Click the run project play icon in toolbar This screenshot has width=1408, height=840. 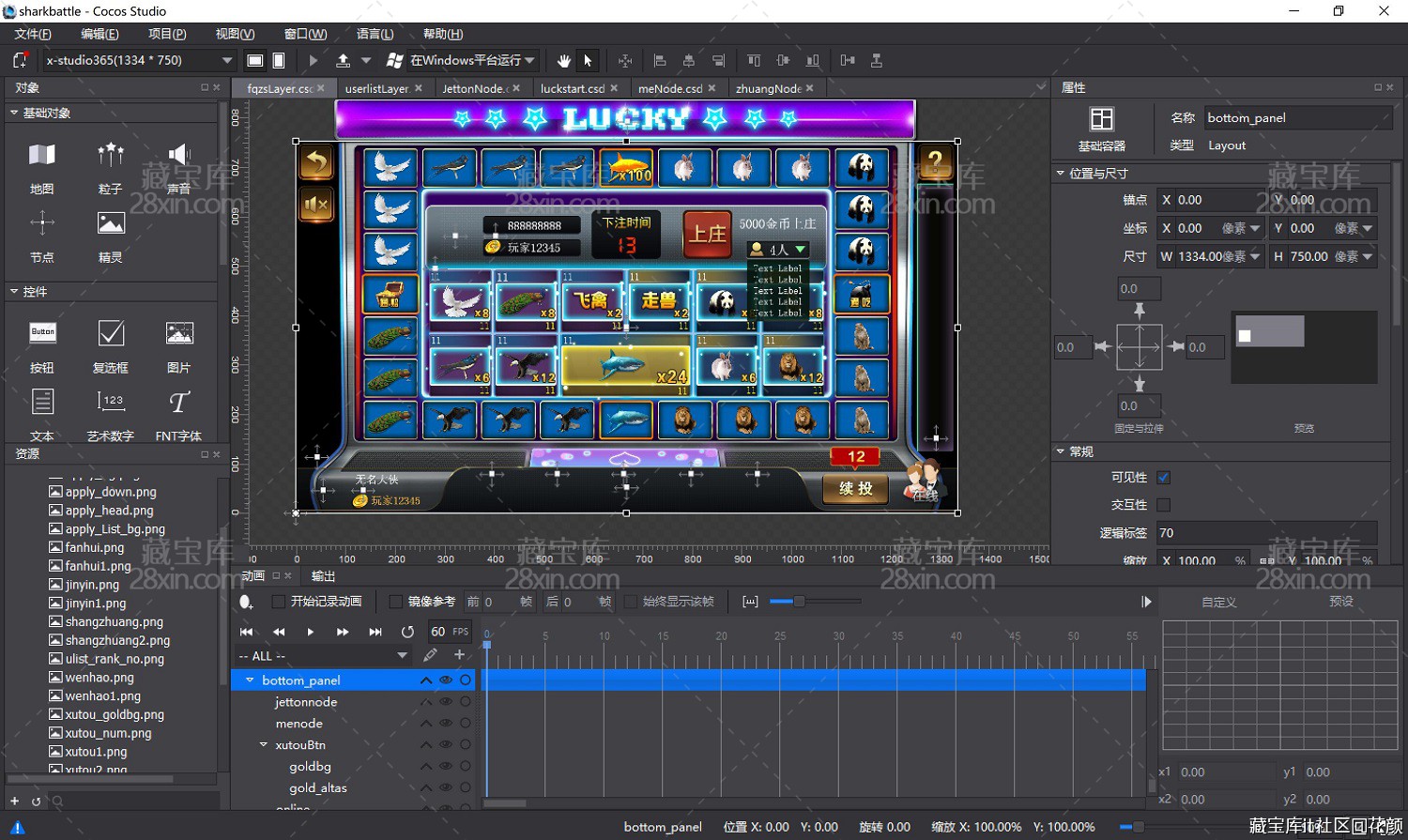tap(314, 60)
